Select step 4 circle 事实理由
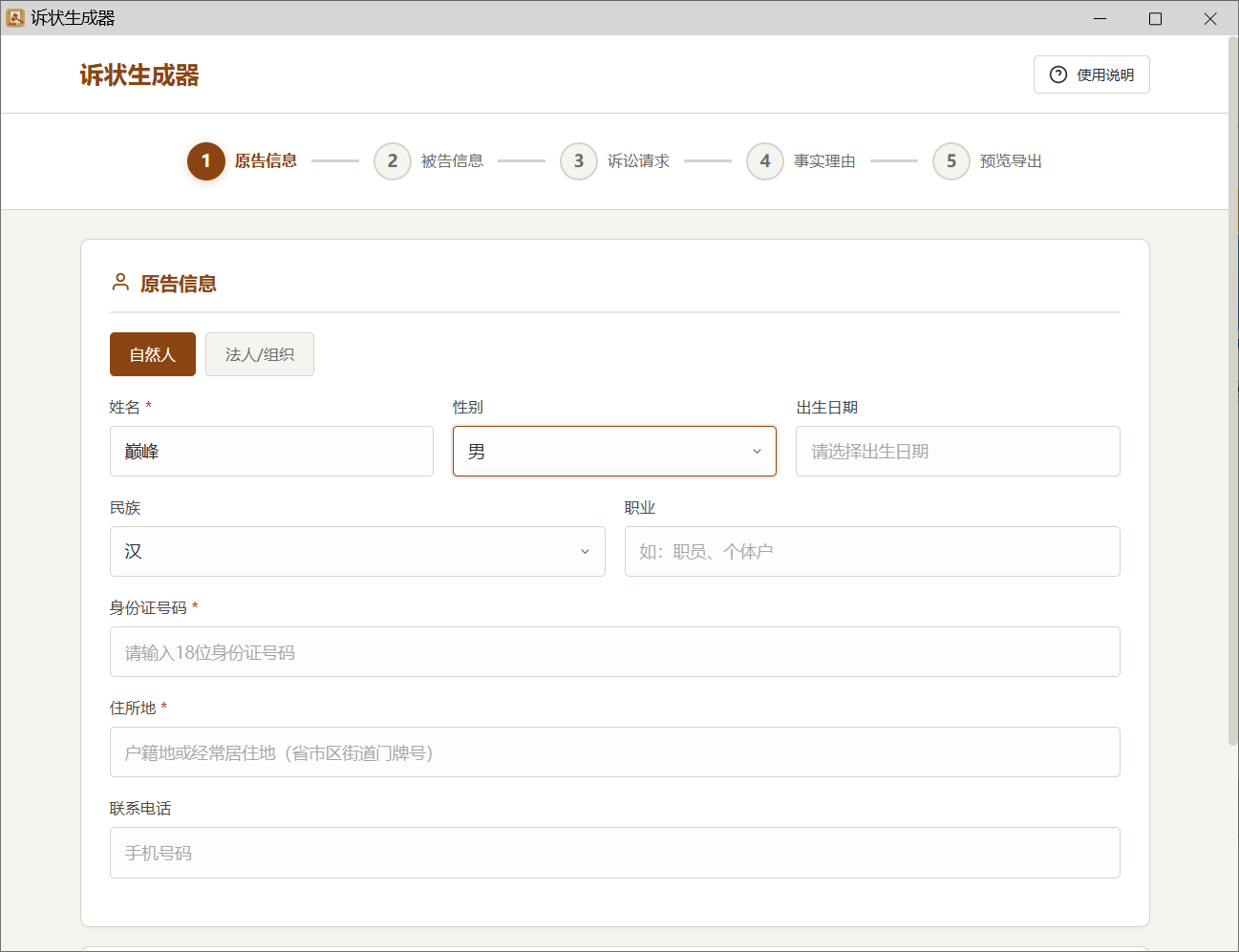 tap(764, 161)
